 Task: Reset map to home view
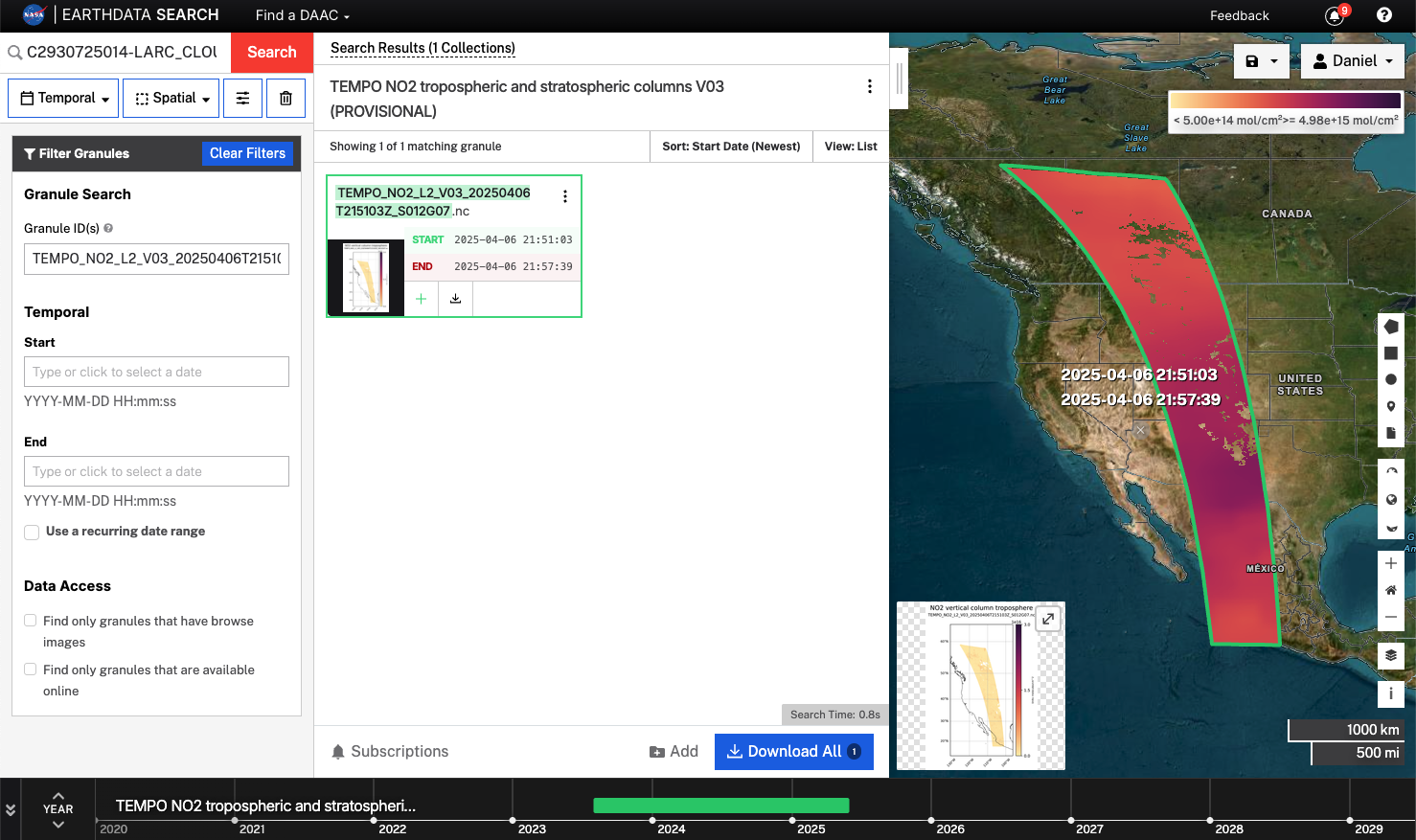1391,590
